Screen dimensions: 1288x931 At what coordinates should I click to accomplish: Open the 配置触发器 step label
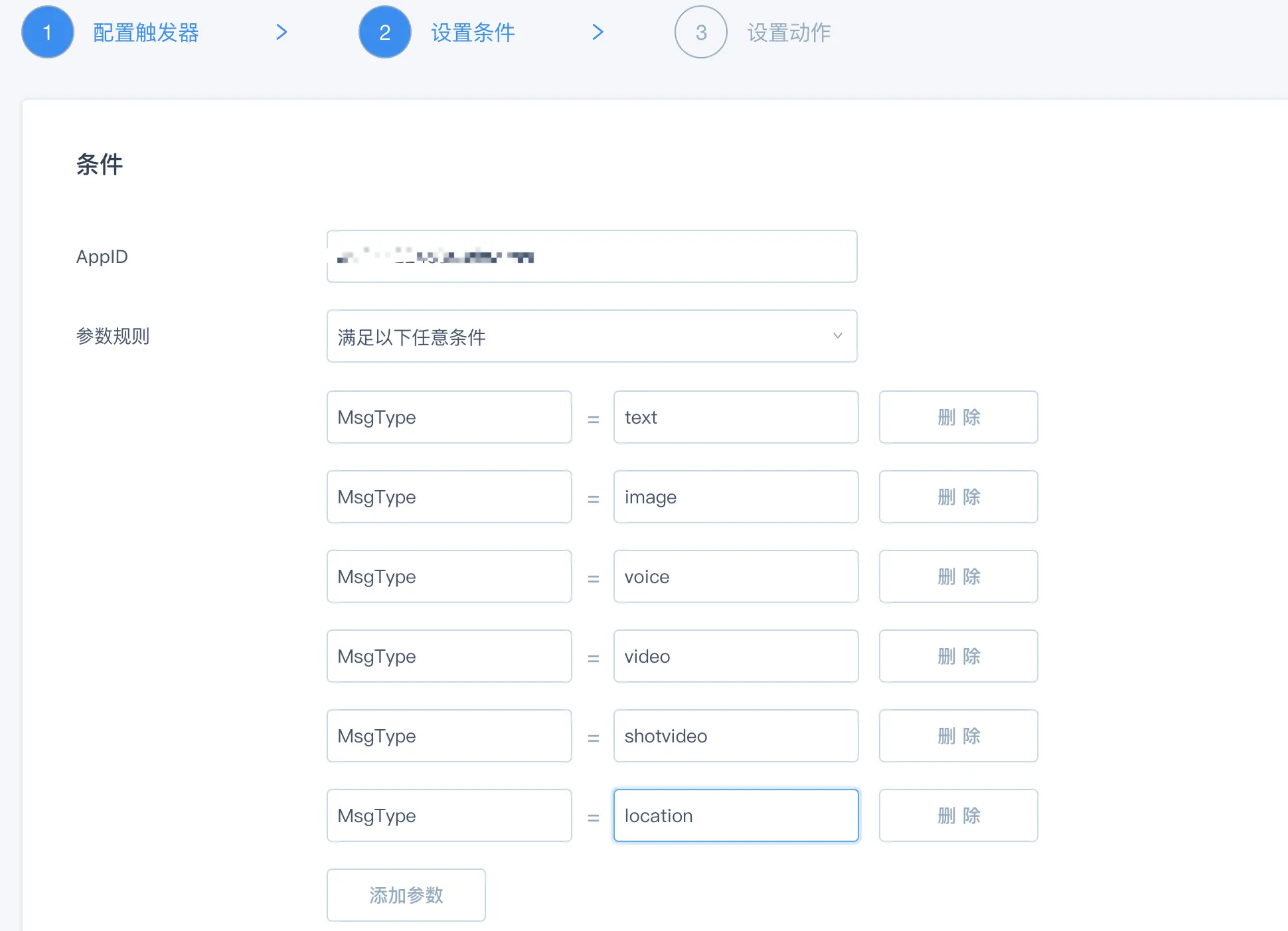[x=146, y=33]
